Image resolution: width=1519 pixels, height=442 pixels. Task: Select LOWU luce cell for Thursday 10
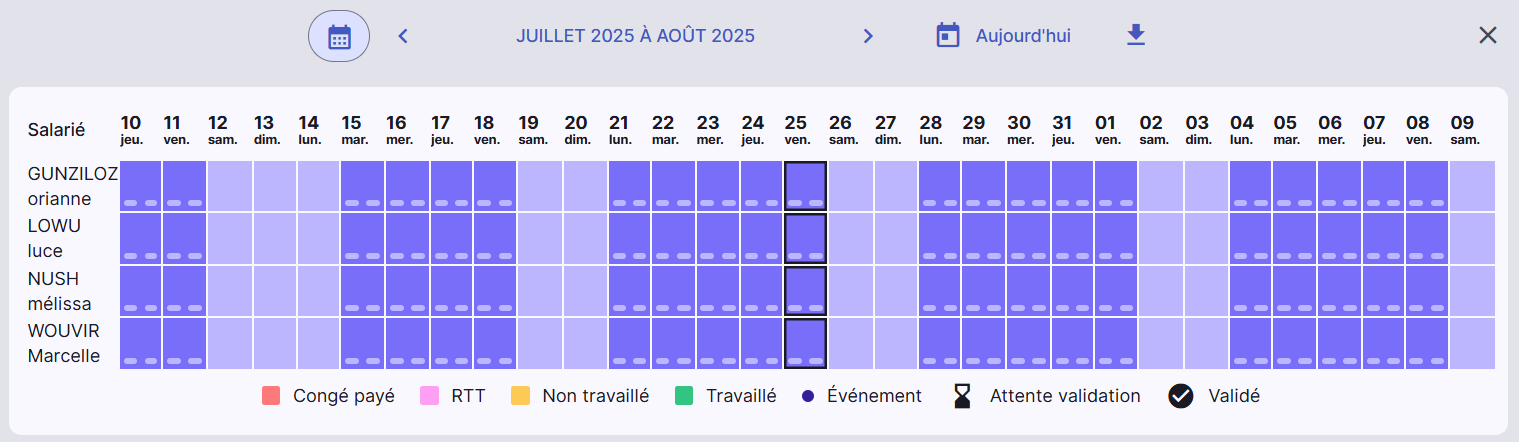tap(141, 239)
